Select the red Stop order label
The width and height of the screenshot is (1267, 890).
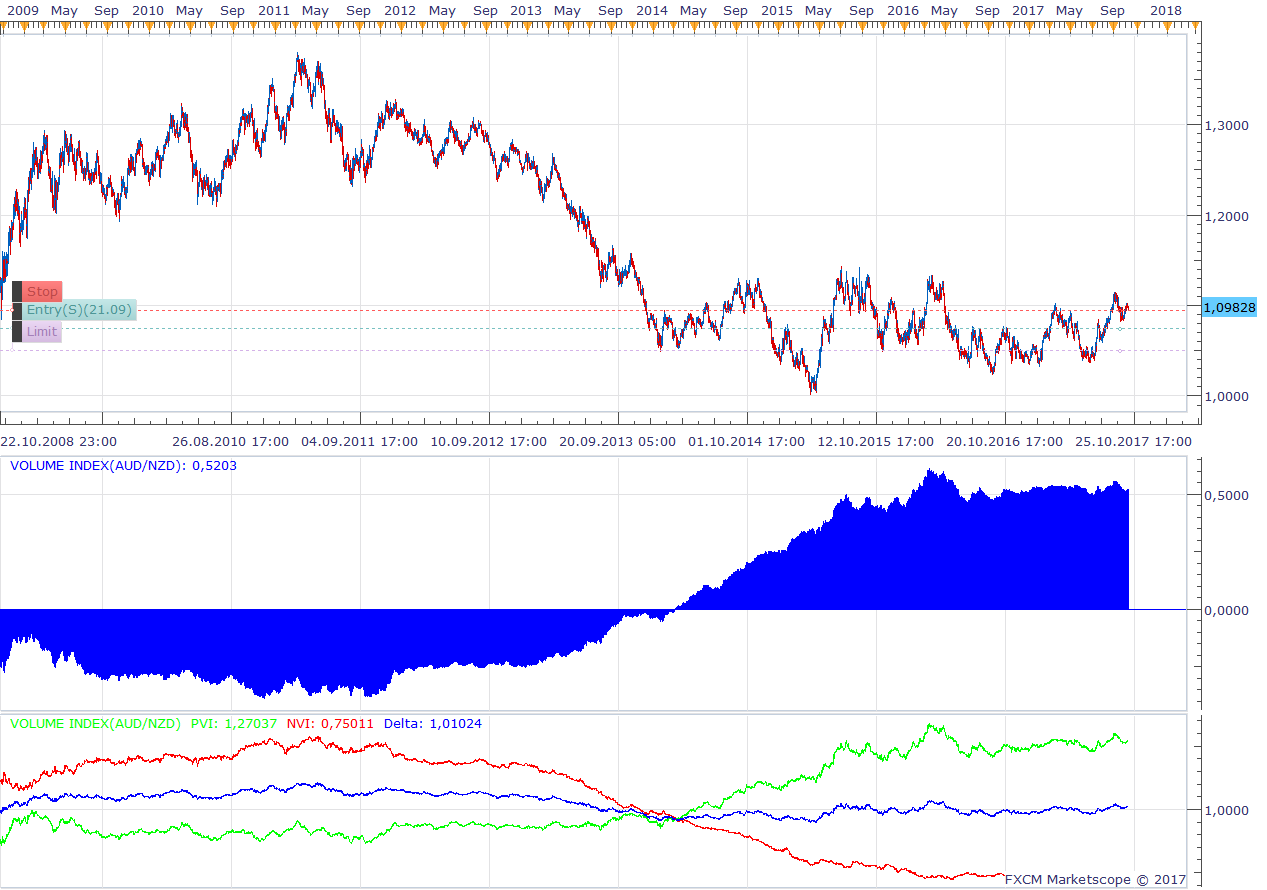[x=42, y=292]
